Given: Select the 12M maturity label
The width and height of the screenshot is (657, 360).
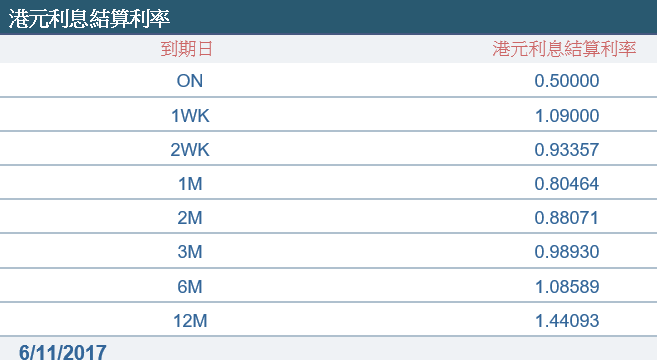Looking at the screenshot, I should pos(191,321).
